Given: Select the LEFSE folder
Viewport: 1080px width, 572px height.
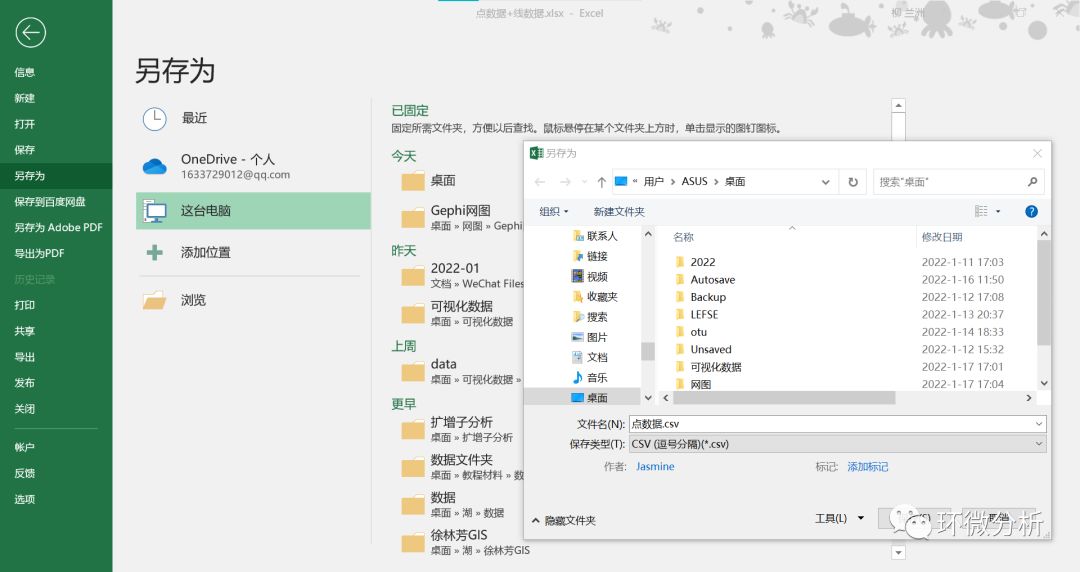Looking at the screenshot, I should [x=704, y=314].
